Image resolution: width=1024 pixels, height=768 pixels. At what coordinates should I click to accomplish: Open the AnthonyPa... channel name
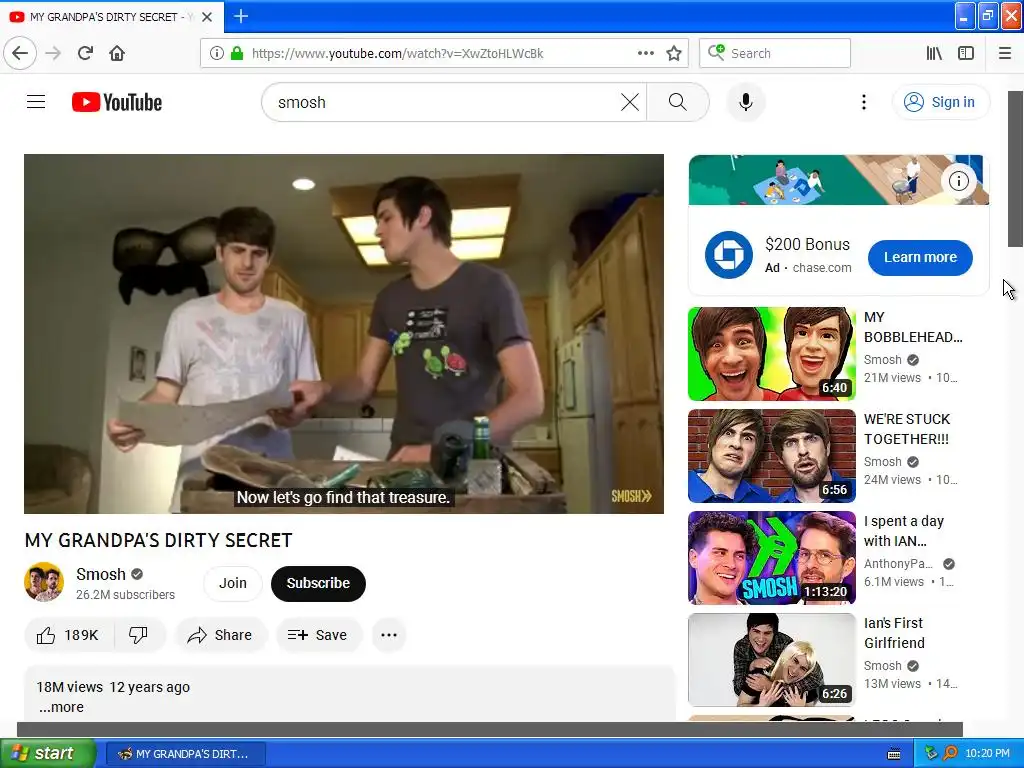point(898,564)
